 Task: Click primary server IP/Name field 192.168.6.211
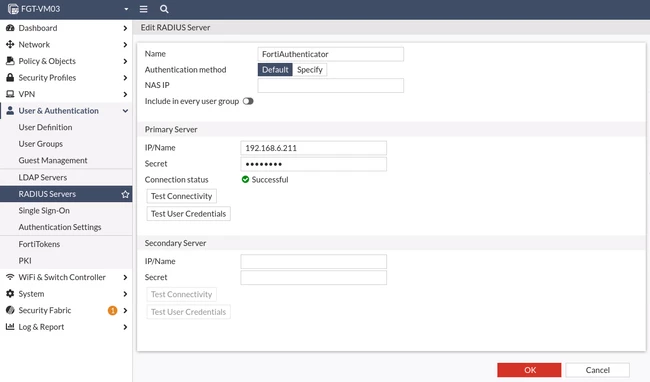(313, 148)
